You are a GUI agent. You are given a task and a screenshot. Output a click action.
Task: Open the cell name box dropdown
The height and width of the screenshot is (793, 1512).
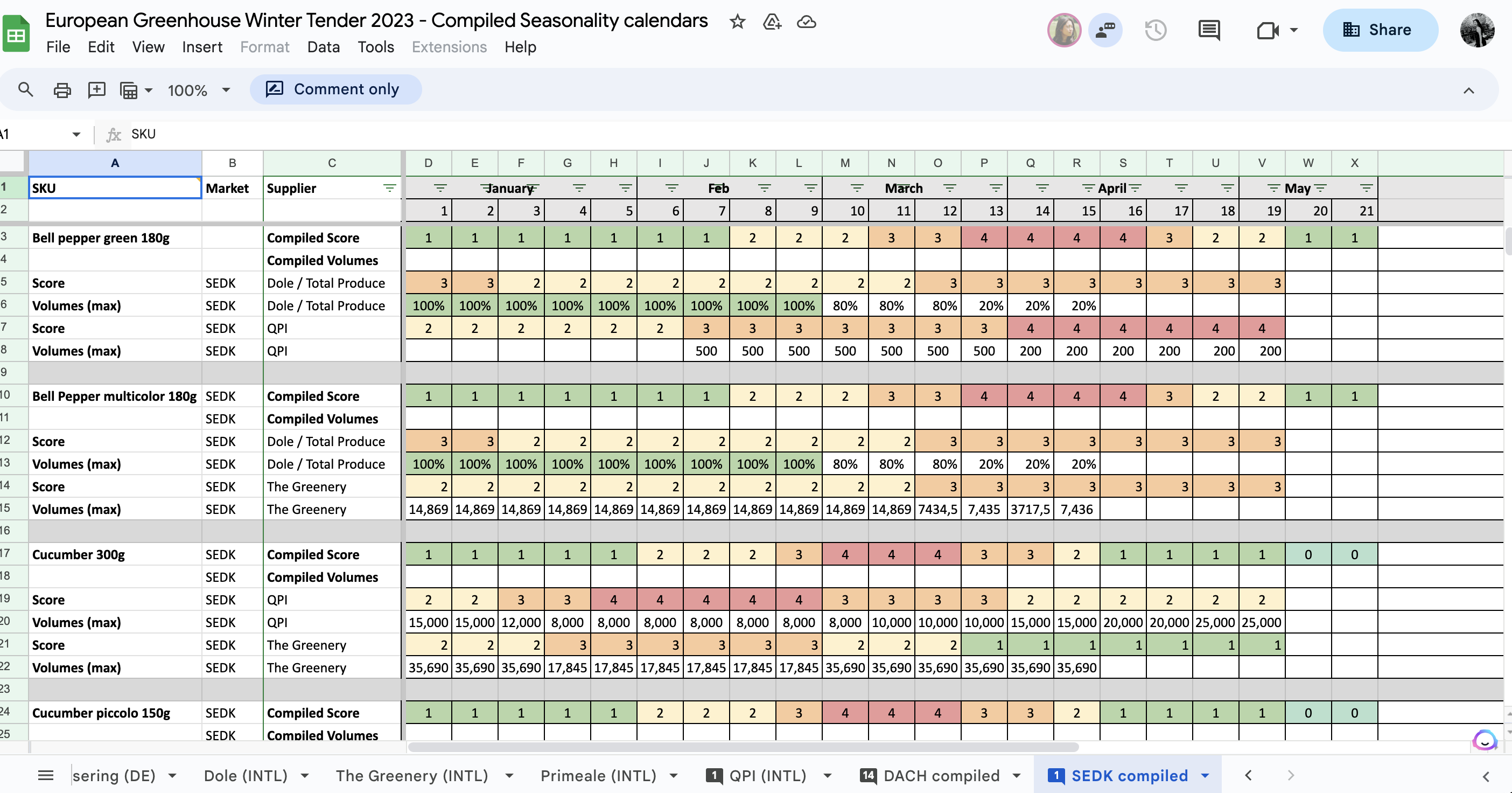click(76, 135)
